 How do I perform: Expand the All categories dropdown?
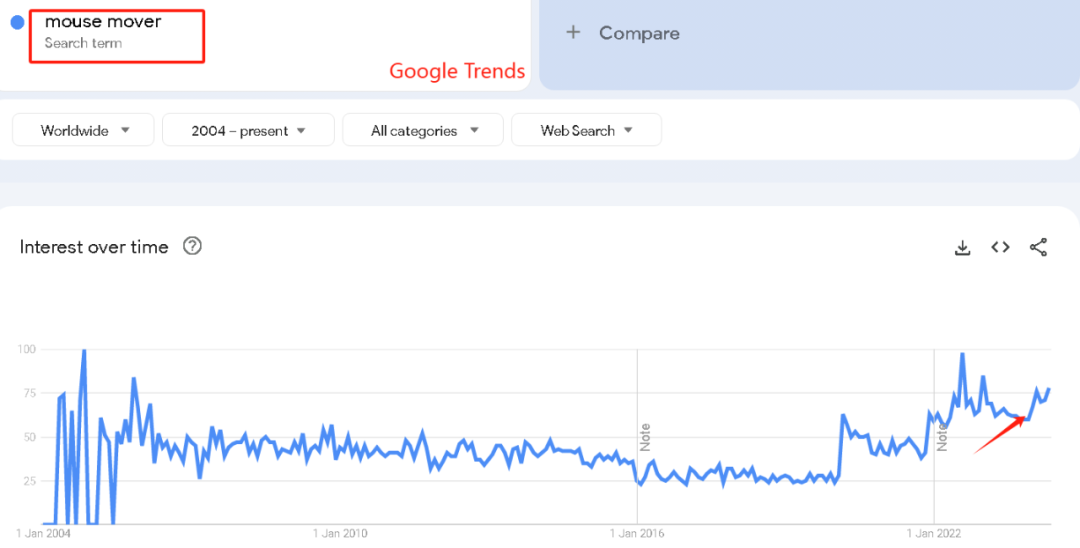[x=424, y=130]
